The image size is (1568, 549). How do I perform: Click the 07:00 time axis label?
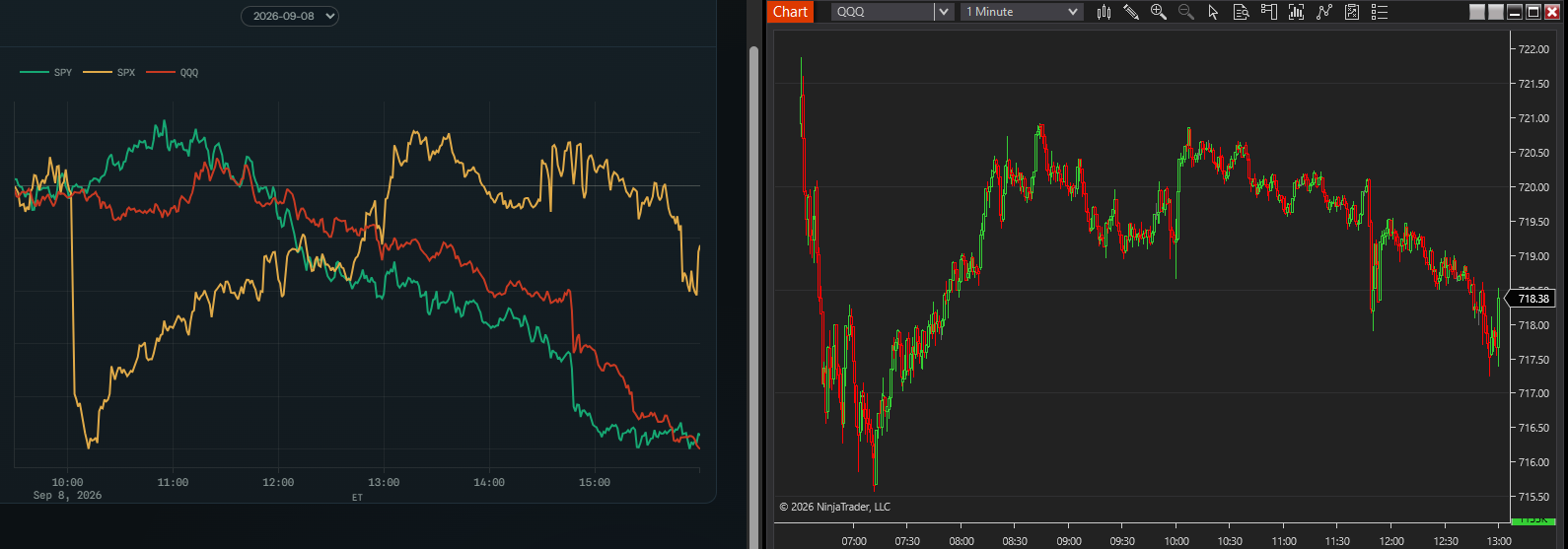click(x=854, y=541)
